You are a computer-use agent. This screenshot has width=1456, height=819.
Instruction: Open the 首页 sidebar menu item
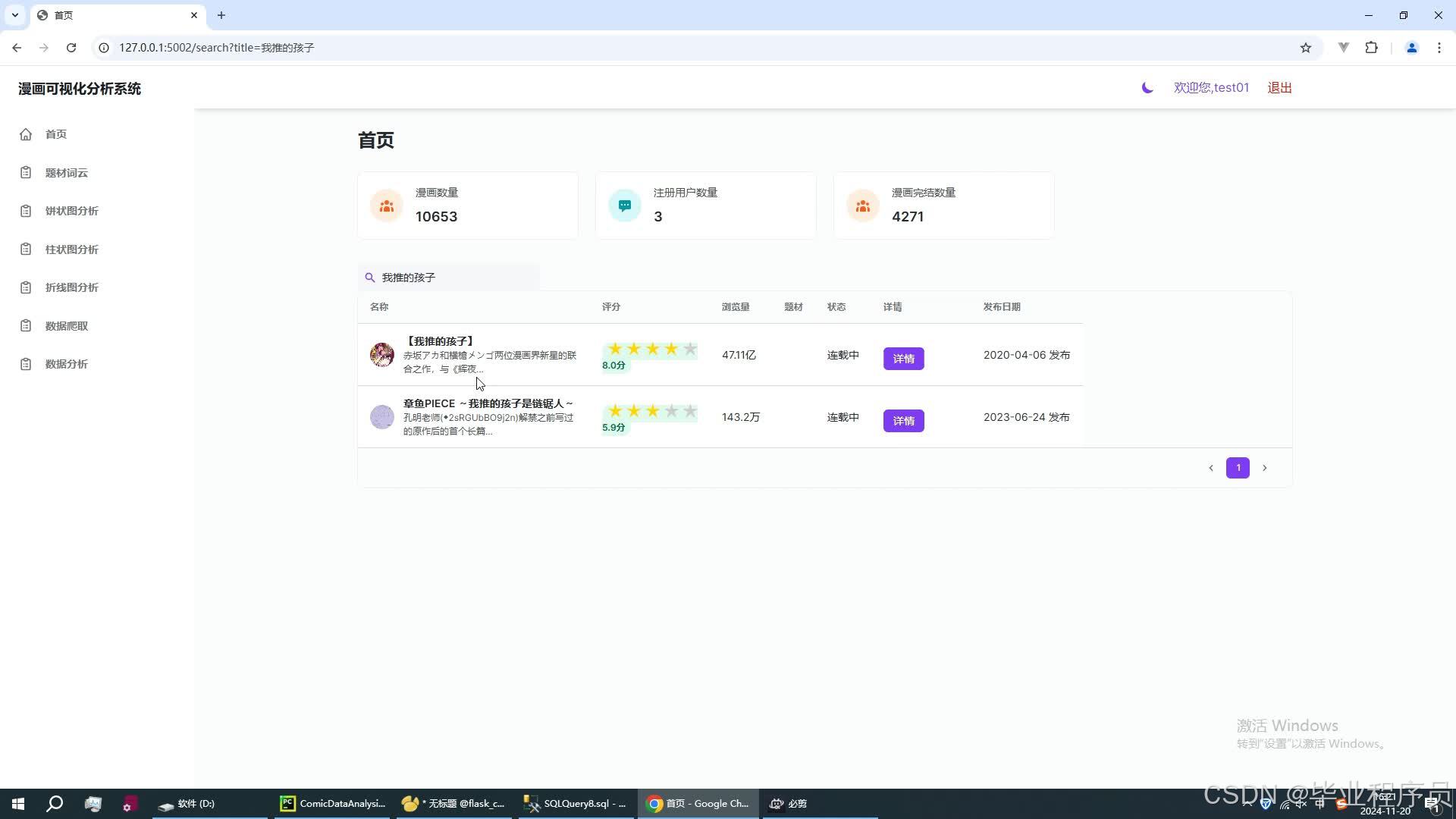pos(55,134)
